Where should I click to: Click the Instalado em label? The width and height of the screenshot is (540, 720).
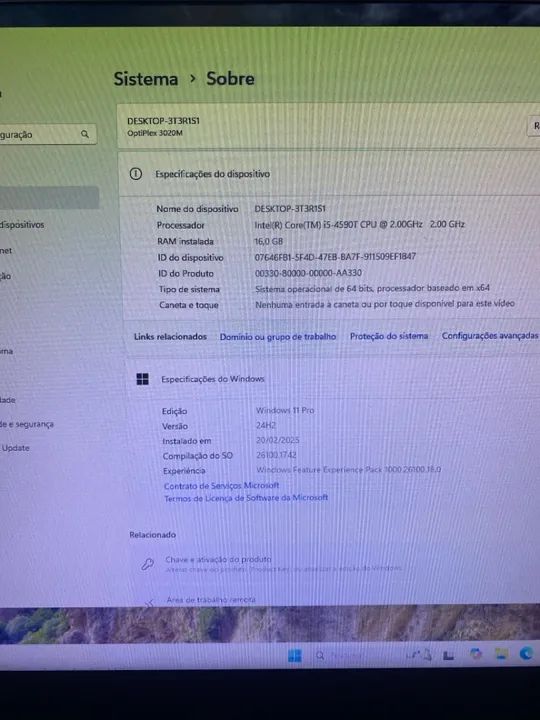click(x=187, y=441)
